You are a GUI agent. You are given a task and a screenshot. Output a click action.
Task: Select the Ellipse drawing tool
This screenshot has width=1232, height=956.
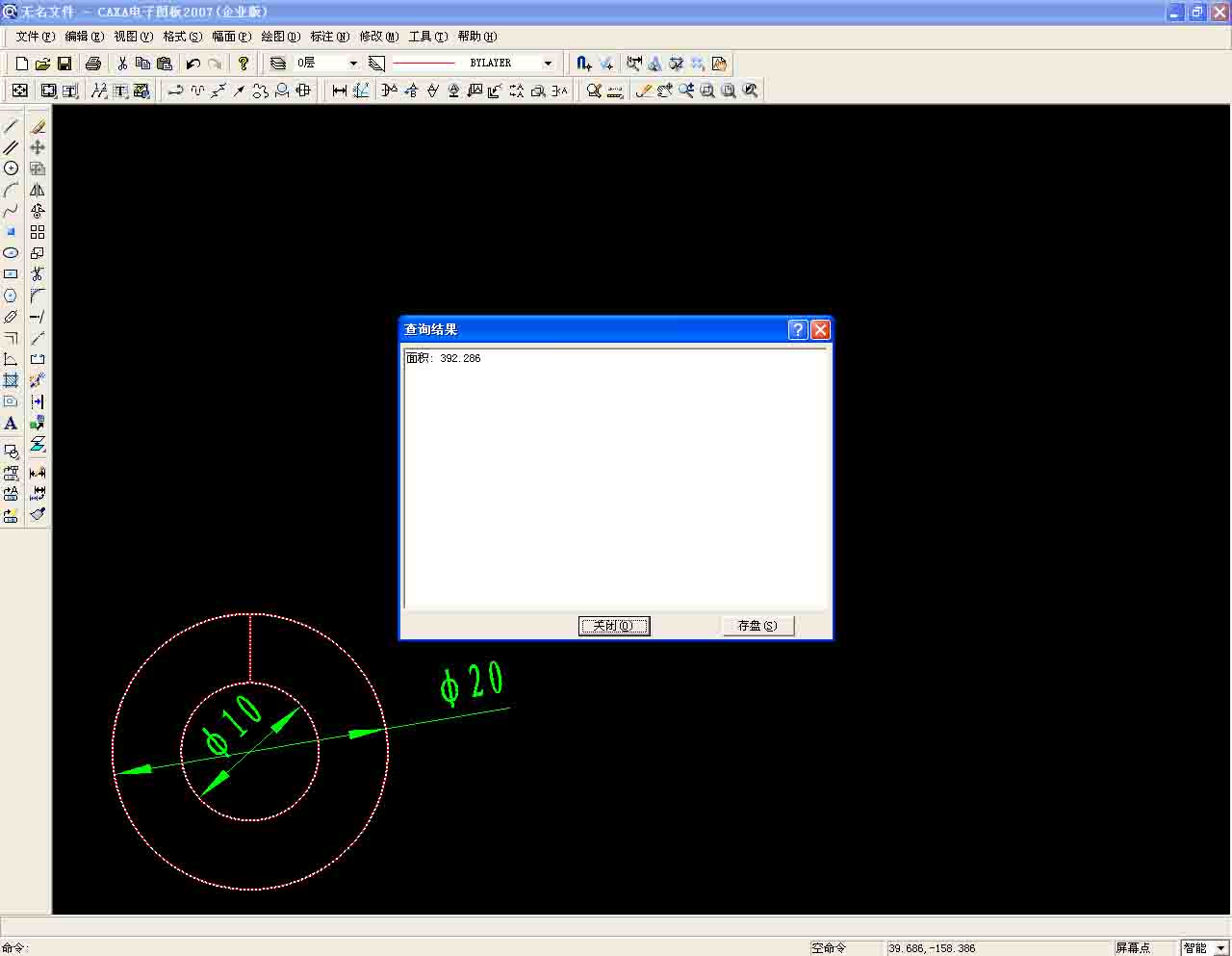[11, 253]
